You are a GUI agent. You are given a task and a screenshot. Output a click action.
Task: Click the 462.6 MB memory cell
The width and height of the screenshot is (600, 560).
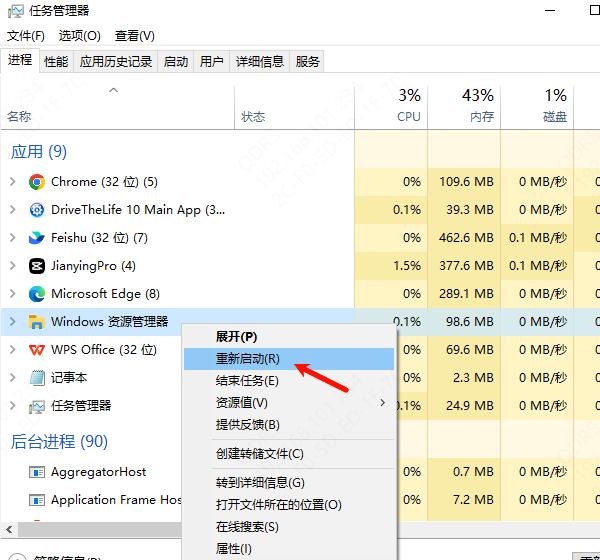(464, 238)
